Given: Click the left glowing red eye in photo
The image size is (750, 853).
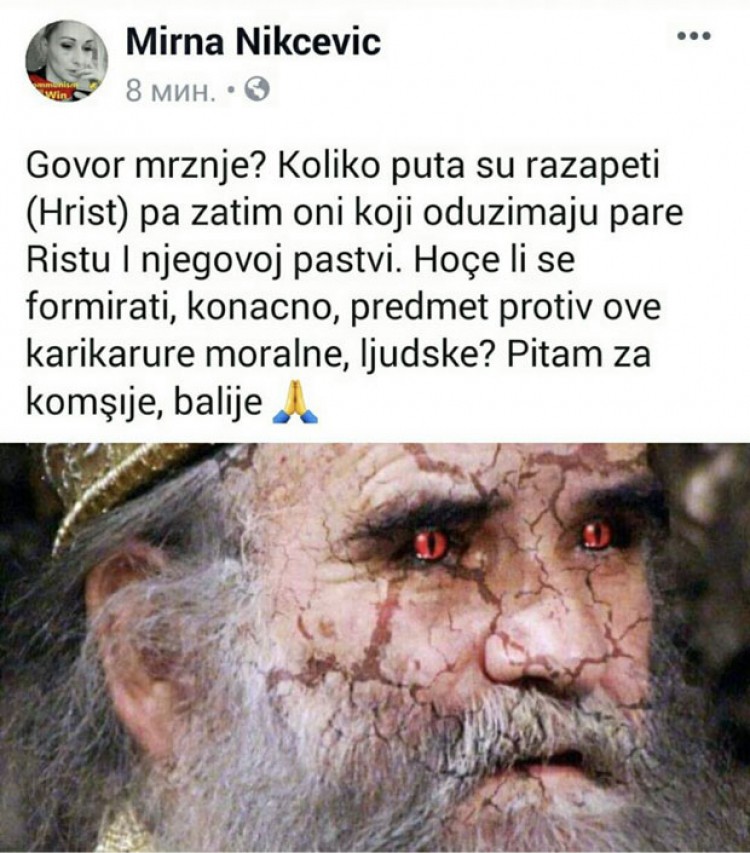Looking at the screenshot, I should 431,545.
